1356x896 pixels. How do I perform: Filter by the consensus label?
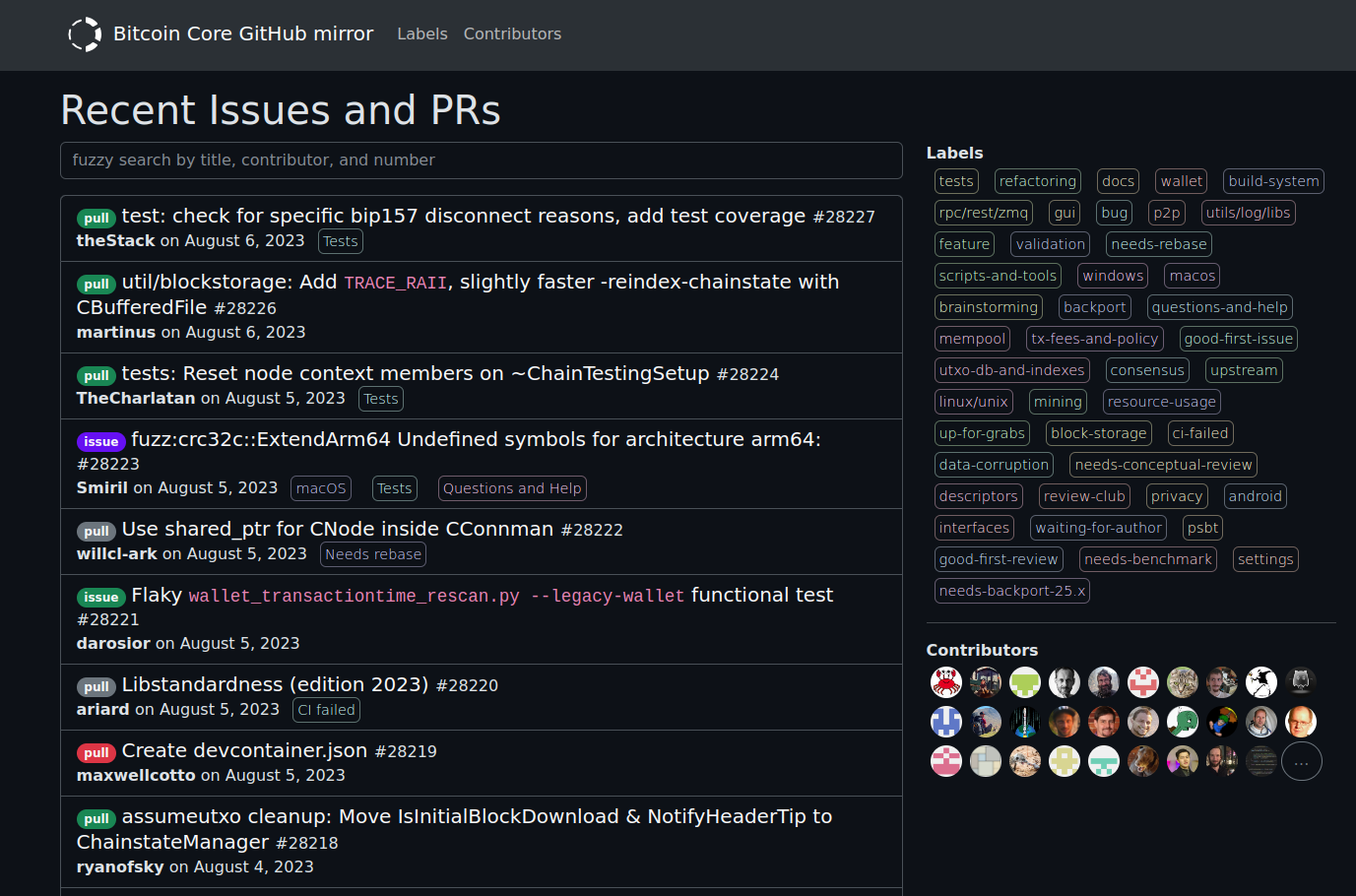[1147, 369]
